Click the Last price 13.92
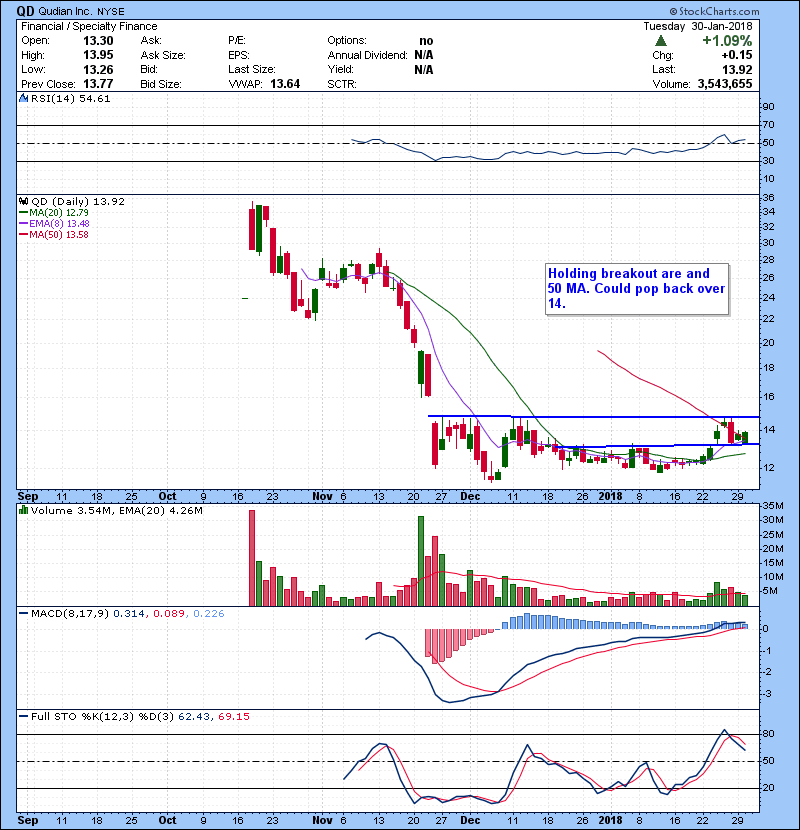The height and width of the screenshot is (830, 800). click(x=737, y=69)
